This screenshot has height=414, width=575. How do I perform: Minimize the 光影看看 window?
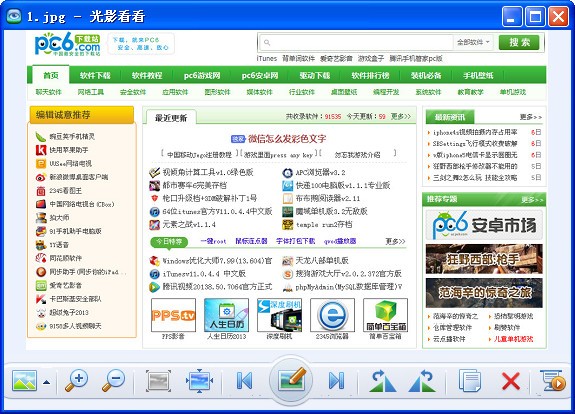[512, 17]
